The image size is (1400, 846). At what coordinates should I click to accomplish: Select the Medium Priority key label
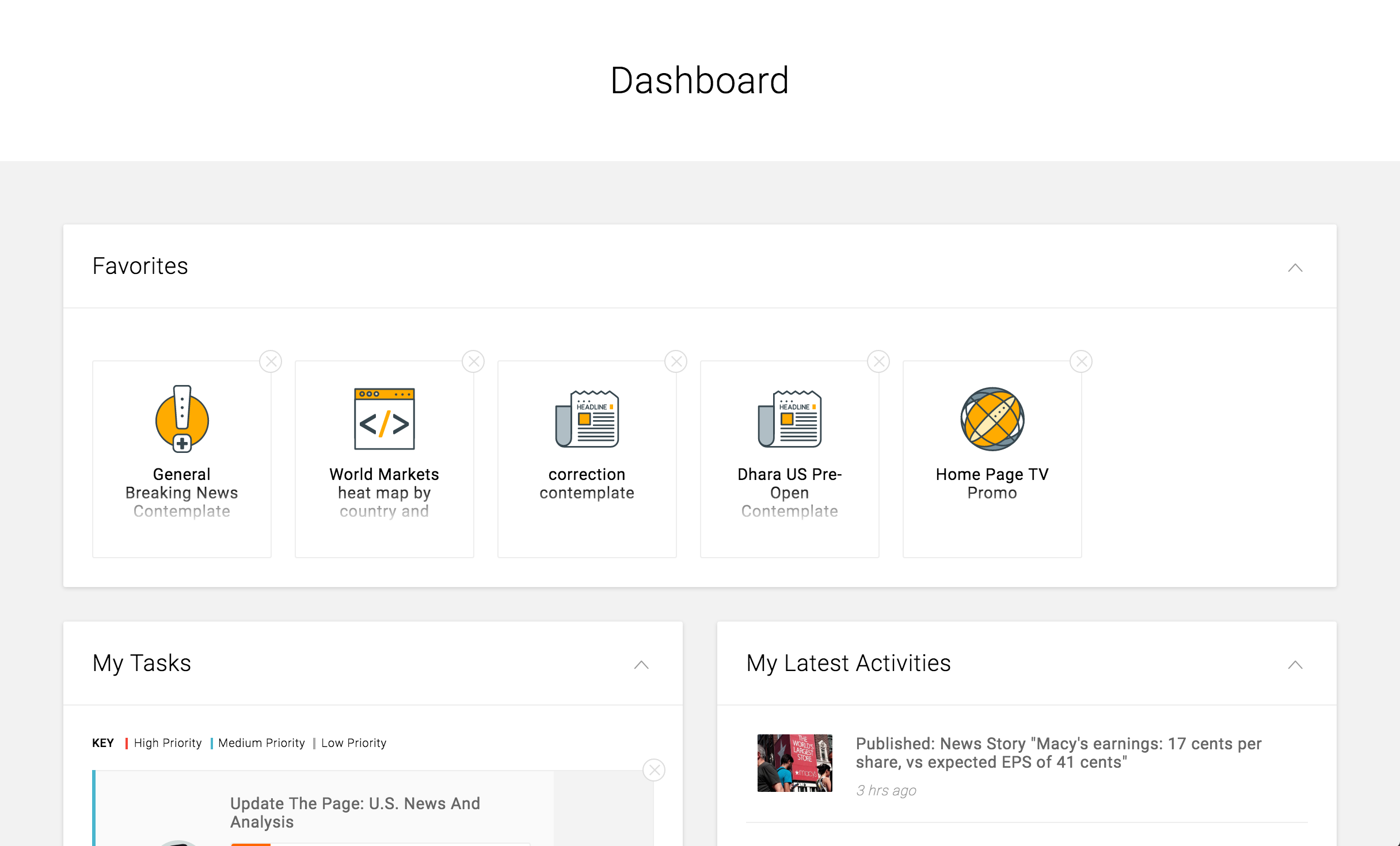coord(261,743)
